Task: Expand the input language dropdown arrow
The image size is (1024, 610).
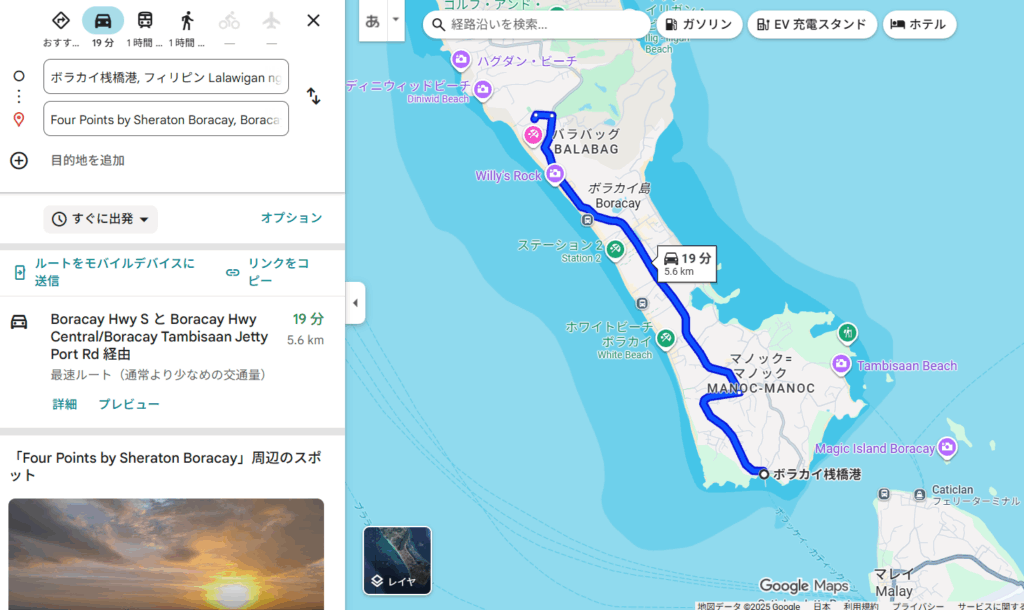Action: [395, 20]
